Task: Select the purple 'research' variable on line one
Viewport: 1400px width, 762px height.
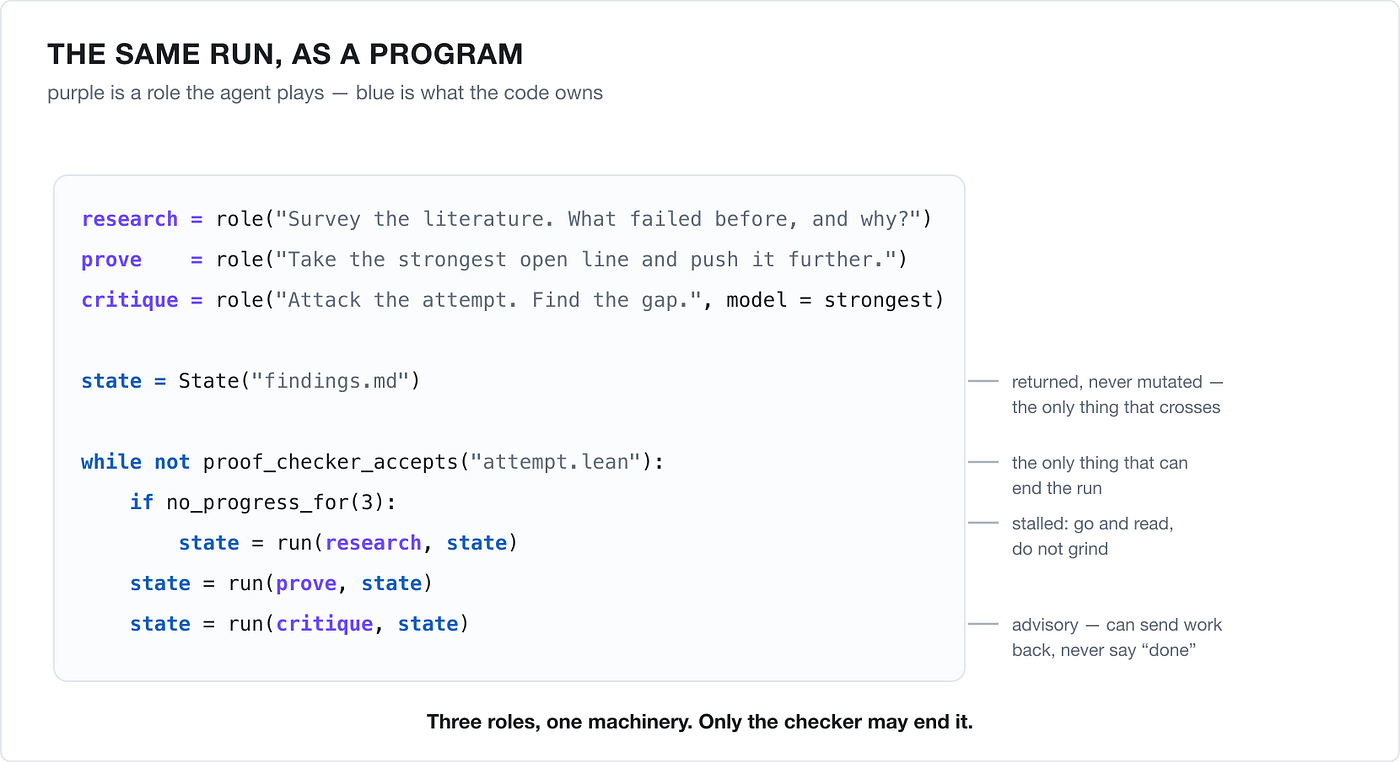Action: [x=130, y=219]
